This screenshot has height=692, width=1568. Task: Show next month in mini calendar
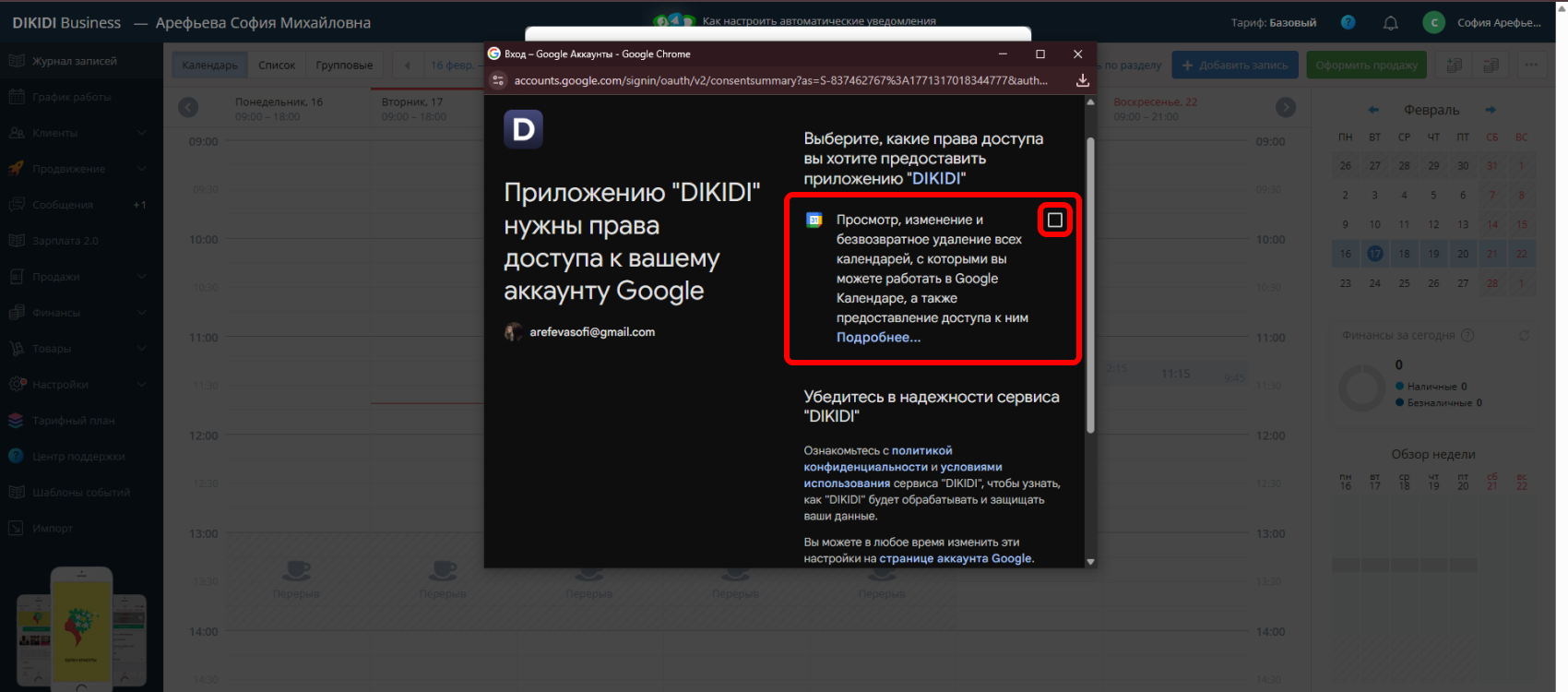[1491, 110]
